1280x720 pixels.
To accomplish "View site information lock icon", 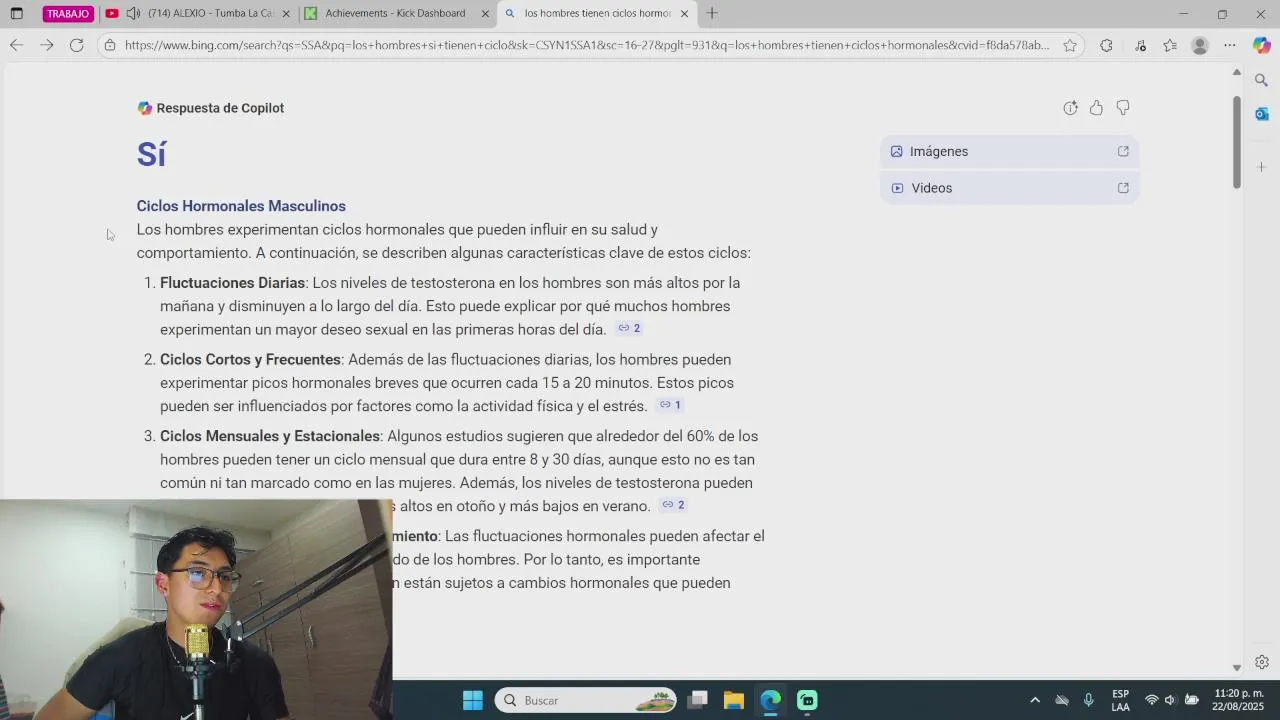I will [x=110, y=45].
